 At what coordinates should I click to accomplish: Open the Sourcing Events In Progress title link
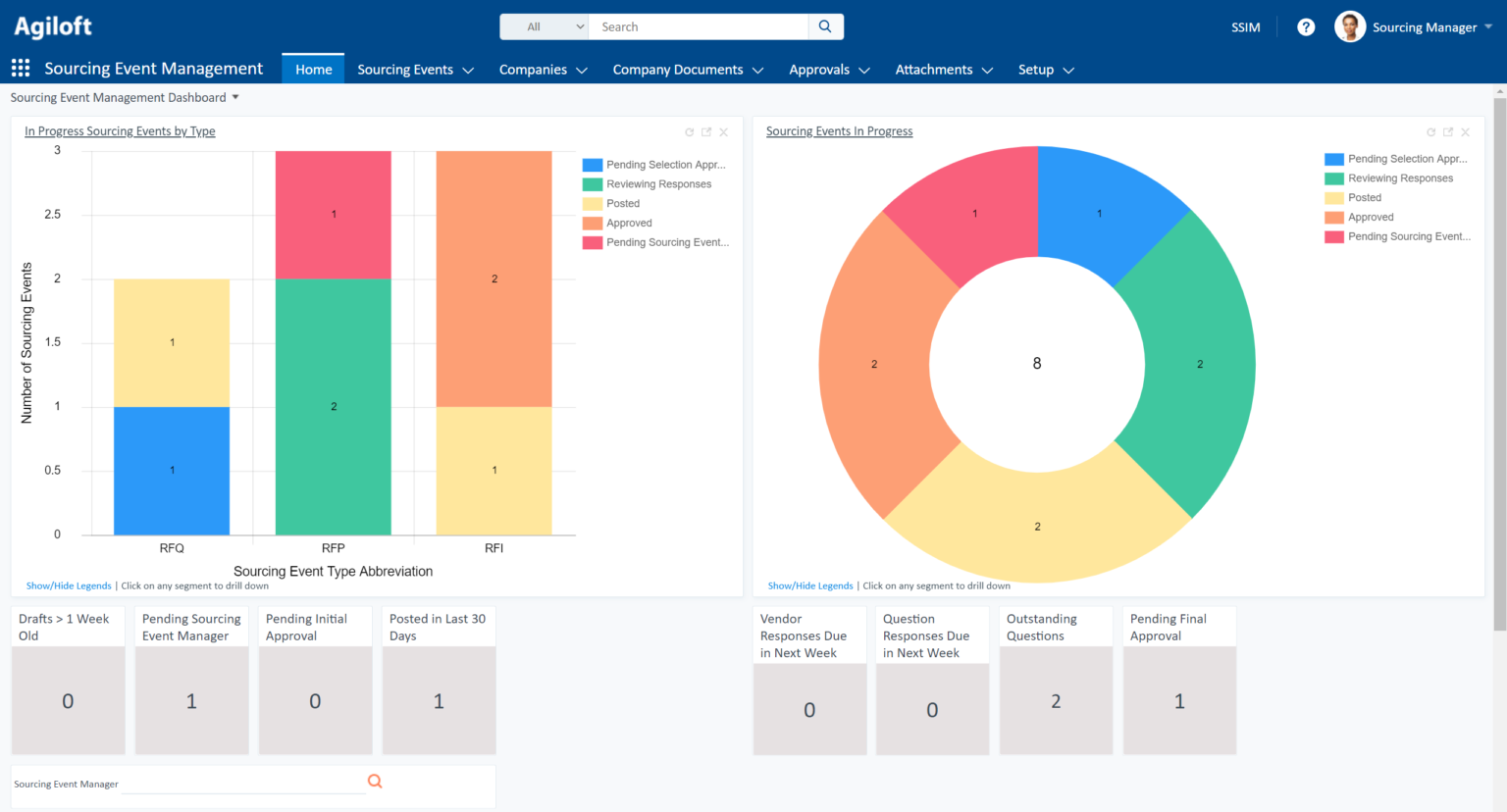tap(839, 130)
